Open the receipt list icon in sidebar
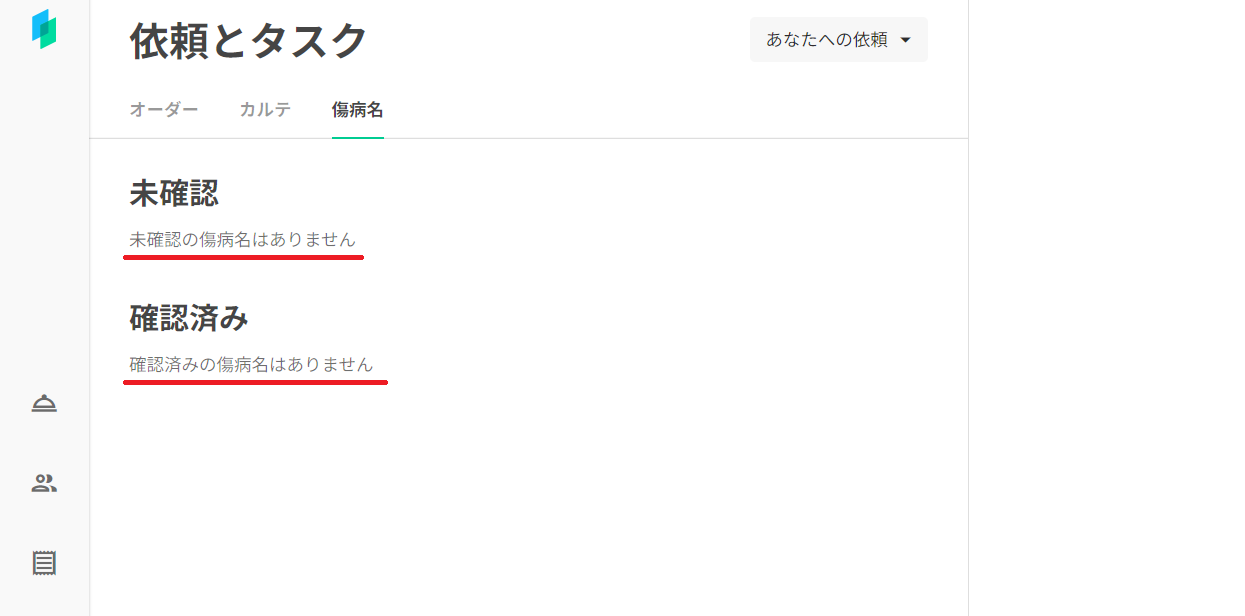This screenshot has width=1245, height=616. click(44, 563)
